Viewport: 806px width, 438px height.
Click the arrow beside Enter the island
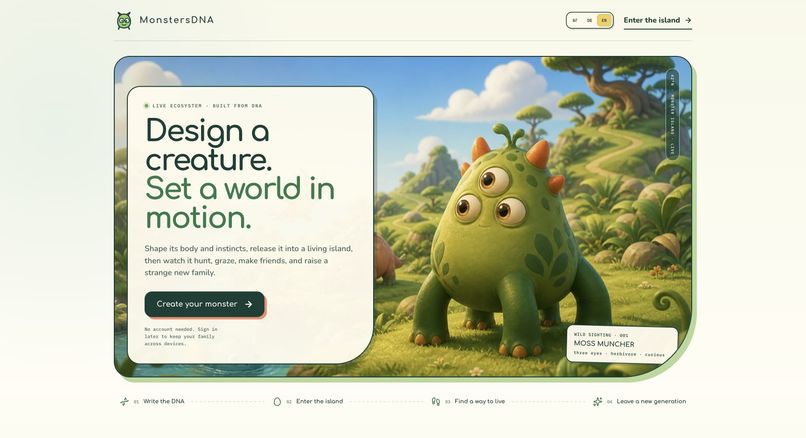pos(688,21)
